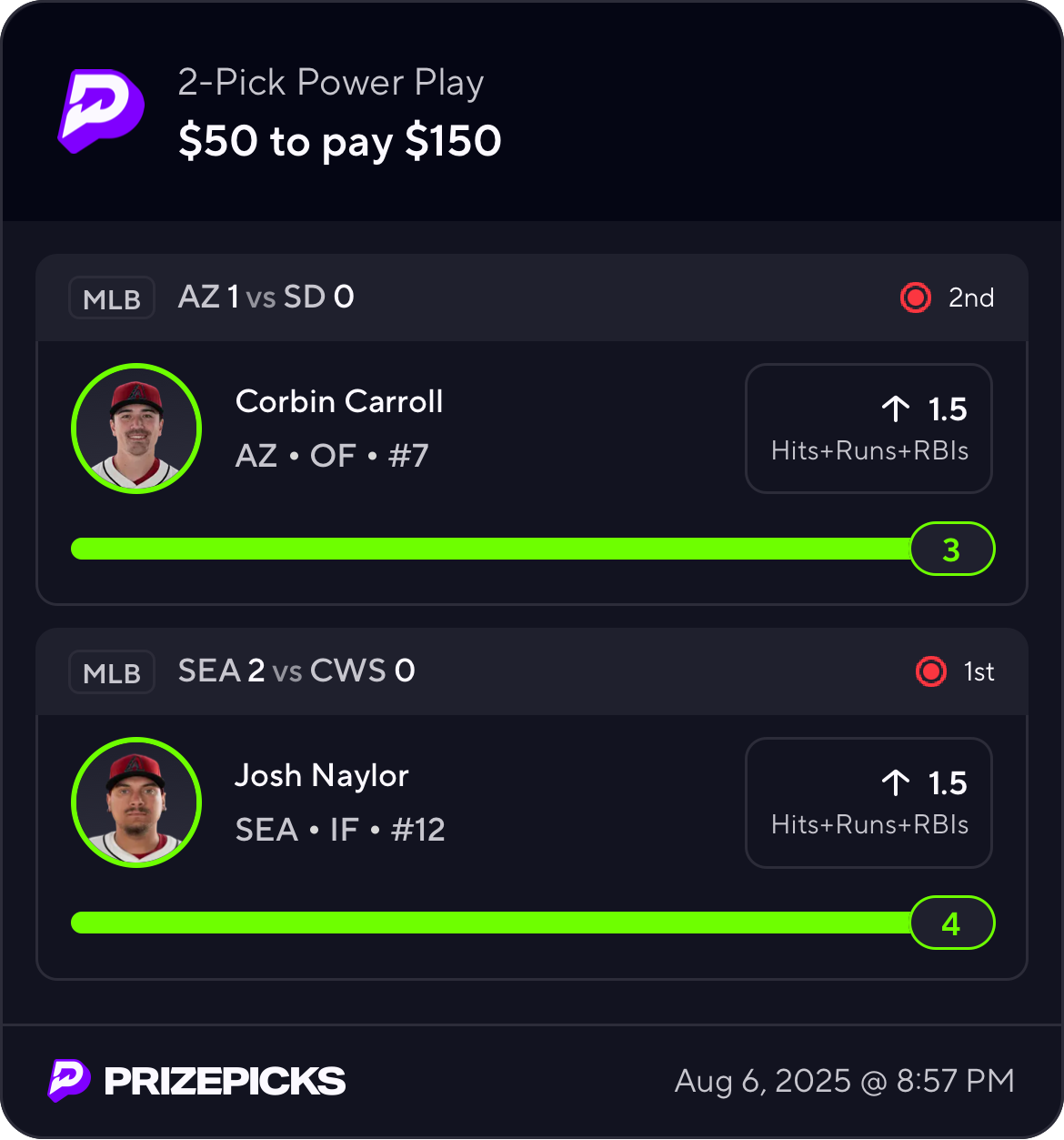This screenshot has height=1140, width=1064.
Task: Click the small PrizePicks logo in footer
Action: (x=69, y=1080)
